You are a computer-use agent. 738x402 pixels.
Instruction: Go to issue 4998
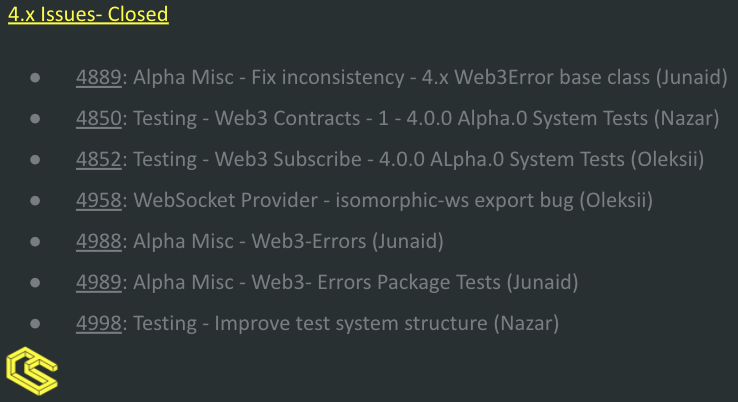pos(99,323)
